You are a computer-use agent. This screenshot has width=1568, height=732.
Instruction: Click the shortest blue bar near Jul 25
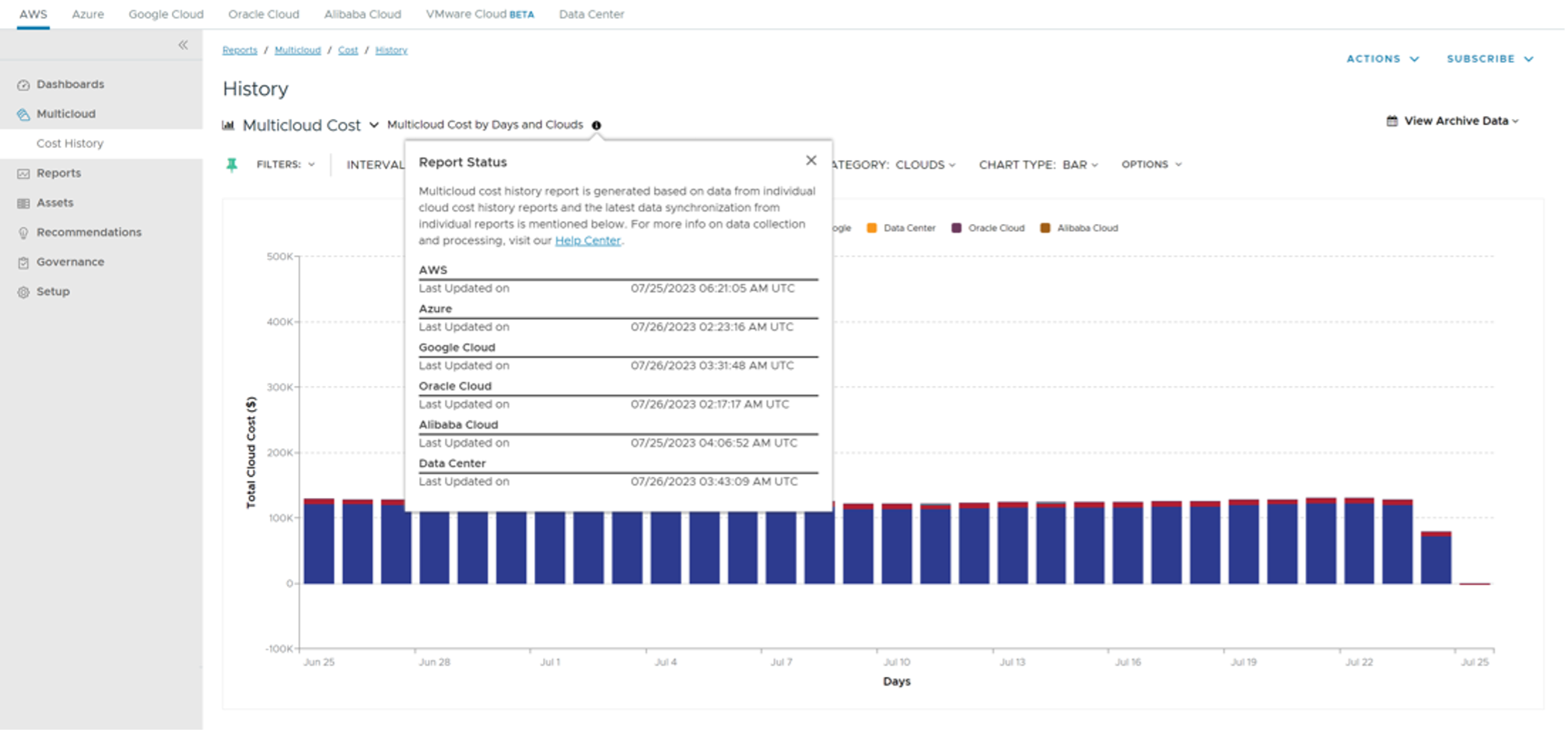pos(1436,560)
